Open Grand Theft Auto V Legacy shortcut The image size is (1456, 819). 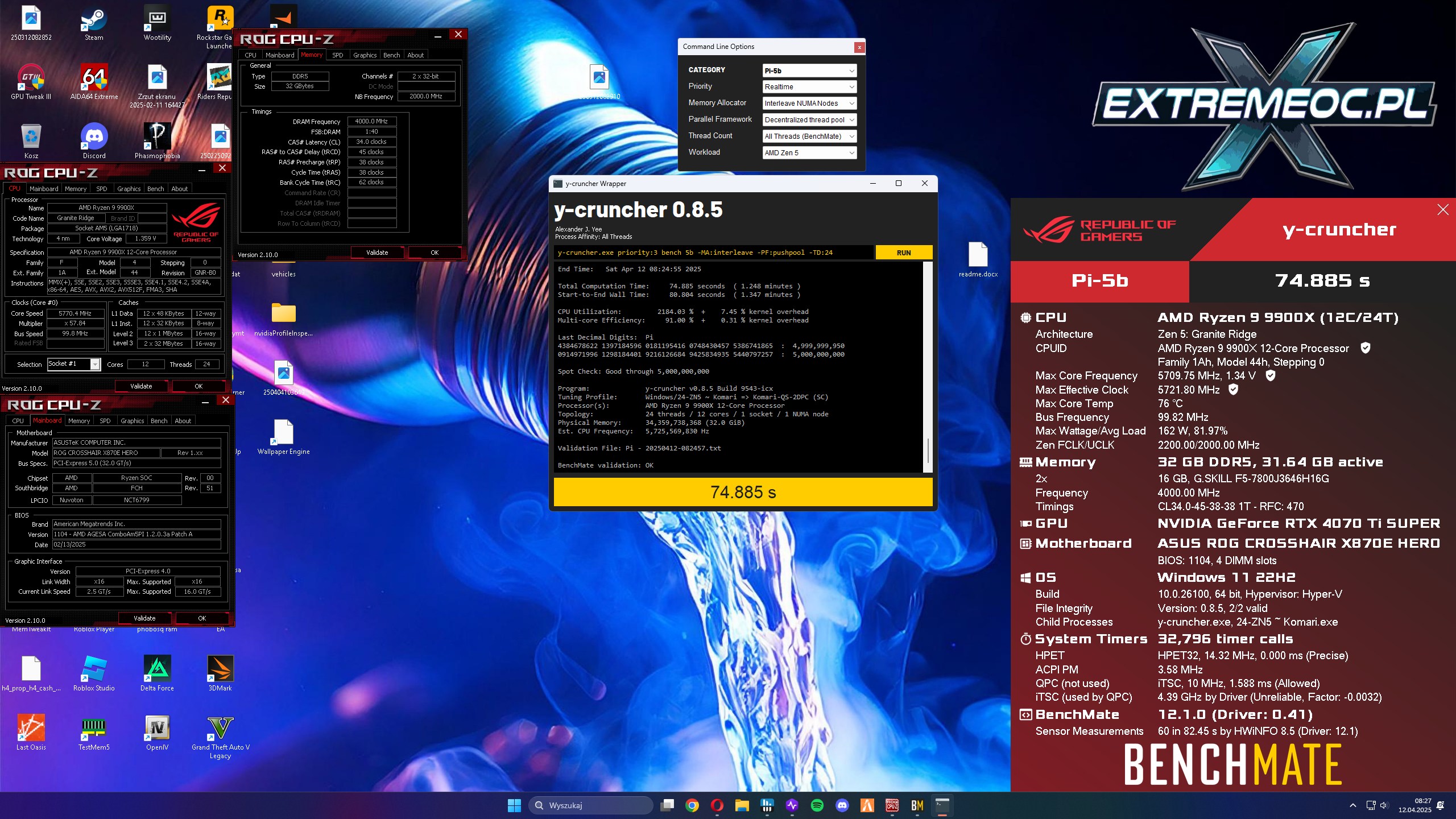pyautogui.click(x=220, y=738)
